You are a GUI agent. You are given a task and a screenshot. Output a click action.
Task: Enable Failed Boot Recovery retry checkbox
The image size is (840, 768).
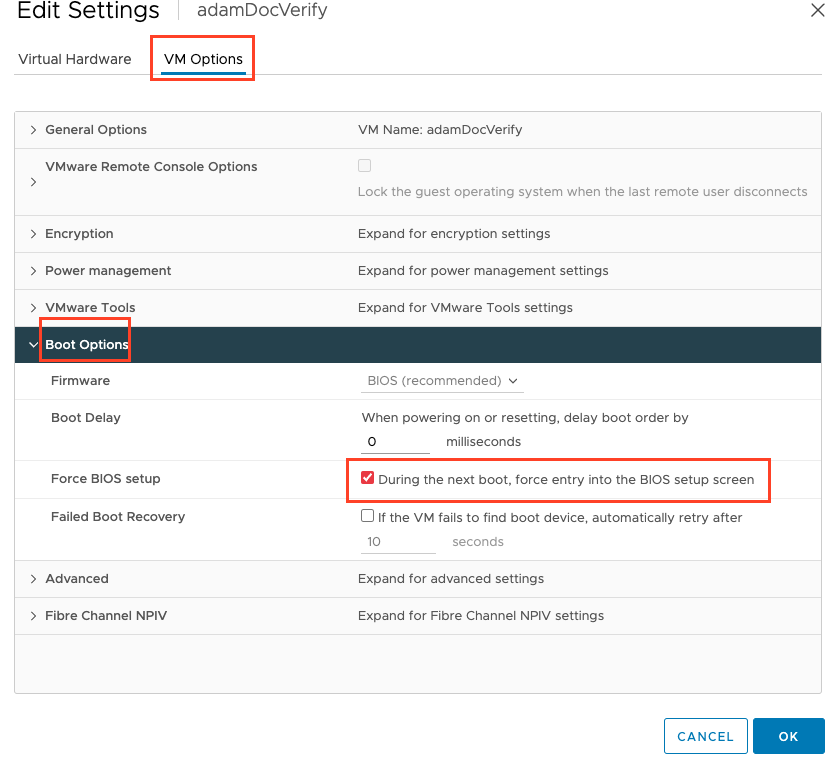click(367, 517)
